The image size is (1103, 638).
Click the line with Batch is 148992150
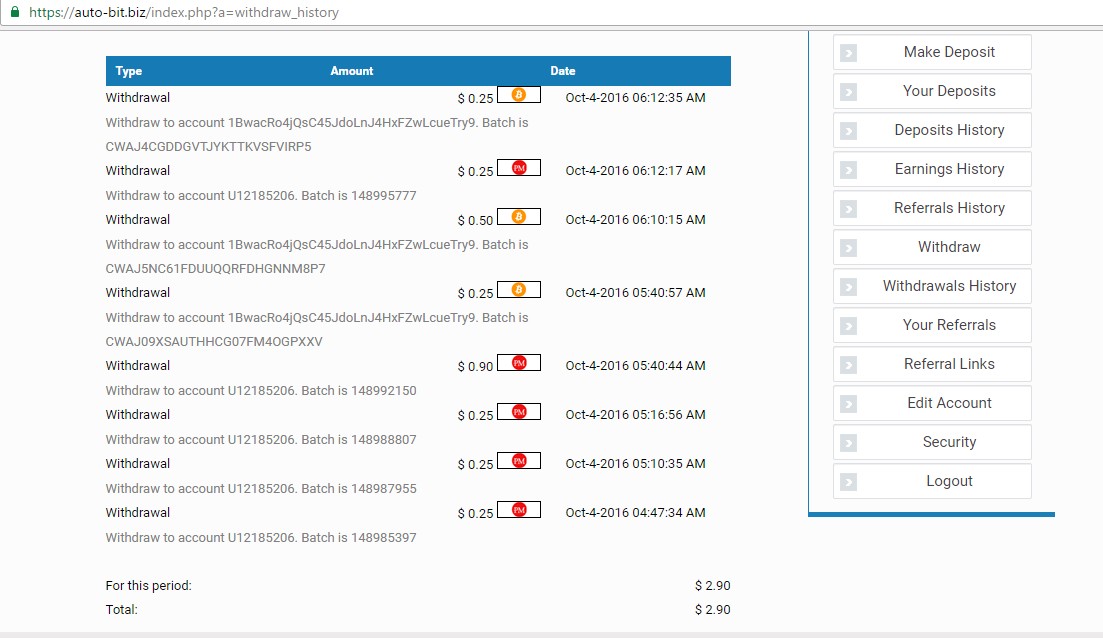click(261, 390)
